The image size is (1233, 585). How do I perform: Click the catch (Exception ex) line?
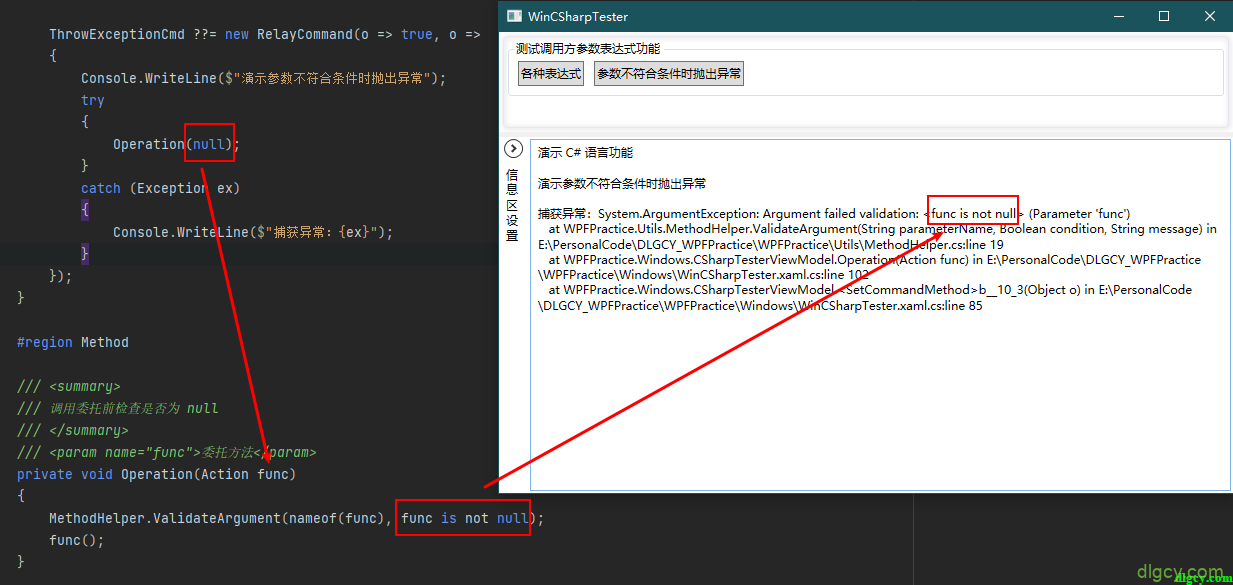161,188
